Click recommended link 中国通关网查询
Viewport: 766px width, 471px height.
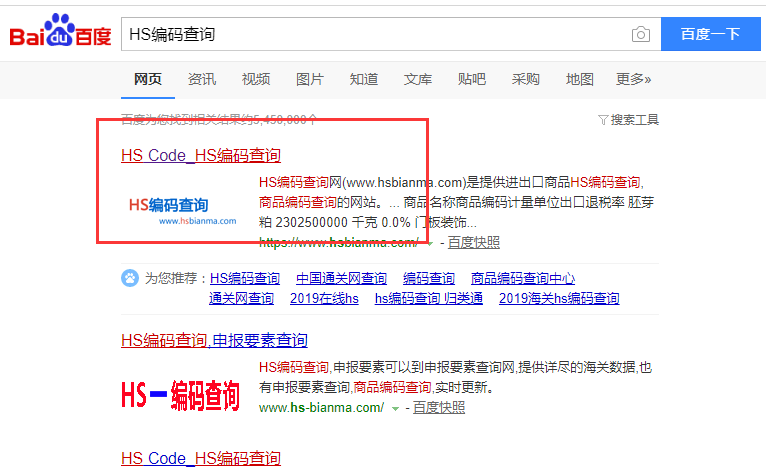[x=341, y=278]
